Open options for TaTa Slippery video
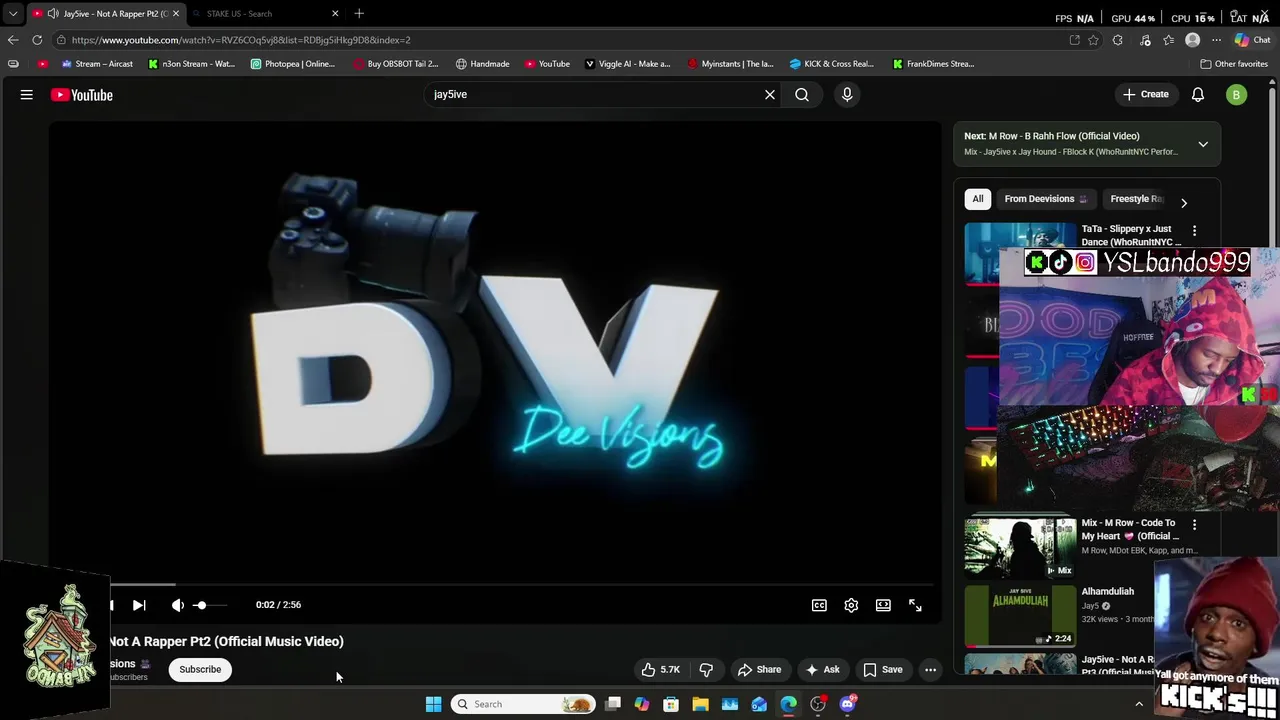The width and height of the screenshot is (1280, 720). (1194, 230)
